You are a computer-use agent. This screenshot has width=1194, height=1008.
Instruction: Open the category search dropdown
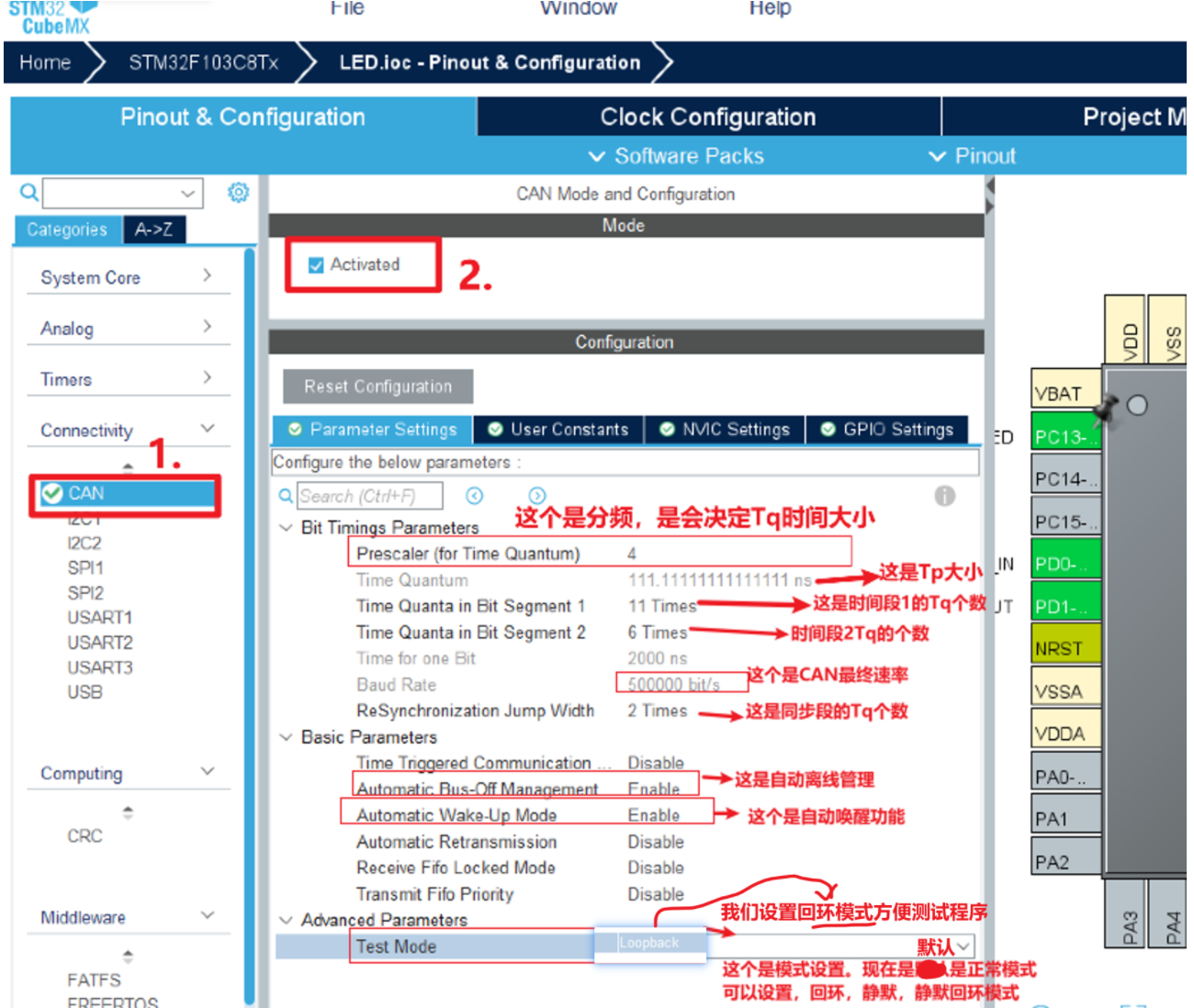(187, 193)
